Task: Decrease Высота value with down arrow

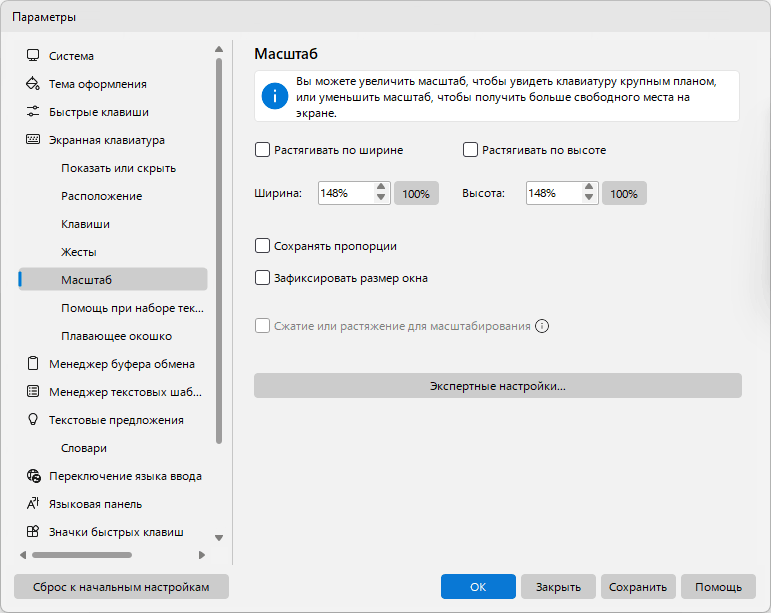Action: tap(589, 197)
